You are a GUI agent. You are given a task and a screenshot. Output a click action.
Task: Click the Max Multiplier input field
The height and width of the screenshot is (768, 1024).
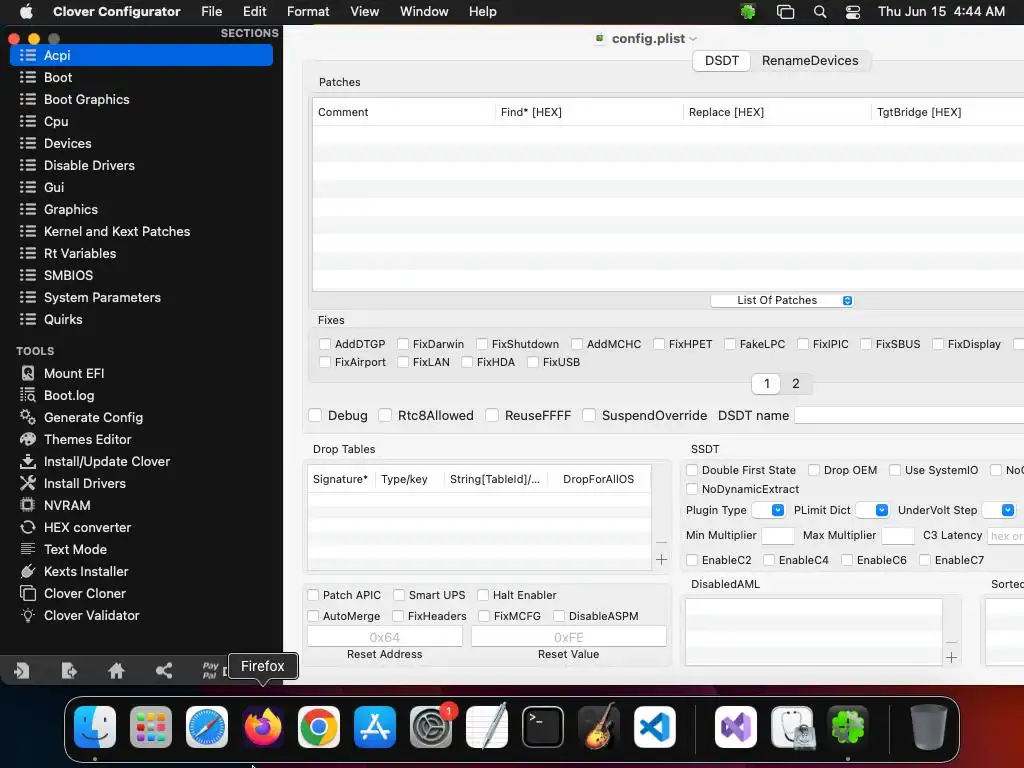[898, 536]
